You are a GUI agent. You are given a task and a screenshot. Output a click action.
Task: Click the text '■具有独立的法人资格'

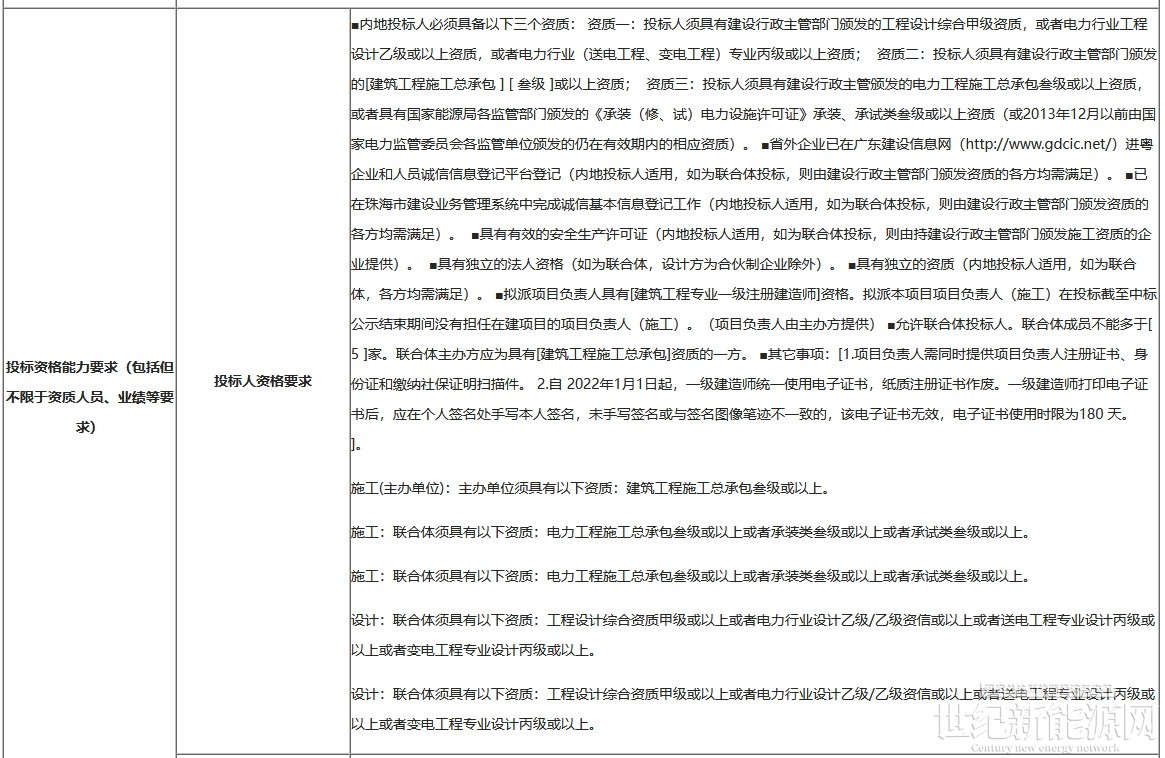496,264
